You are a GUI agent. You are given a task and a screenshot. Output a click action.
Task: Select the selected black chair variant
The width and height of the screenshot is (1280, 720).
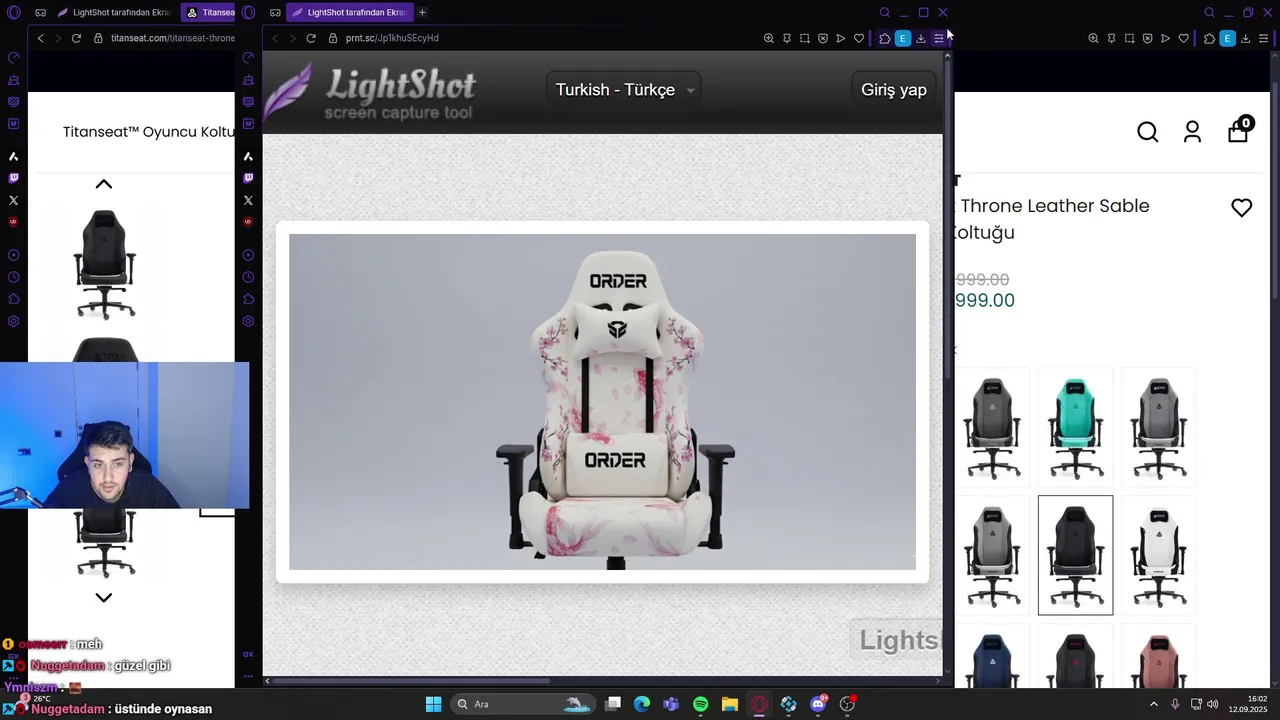[x=1075, y=555]
